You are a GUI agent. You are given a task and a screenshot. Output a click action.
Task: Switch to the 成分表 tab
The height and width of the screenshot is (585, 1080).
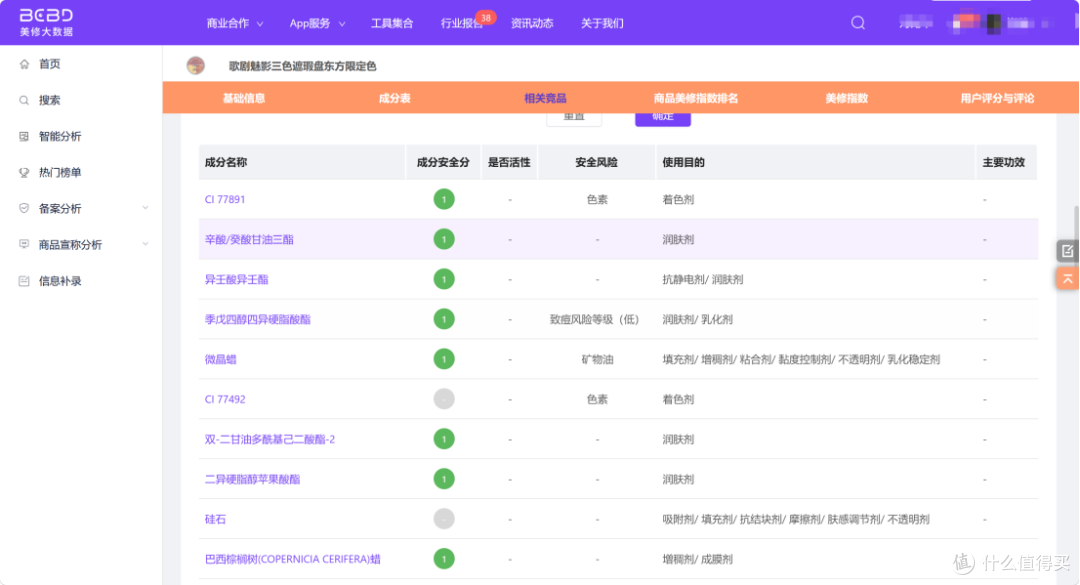(x=395, y=98)
